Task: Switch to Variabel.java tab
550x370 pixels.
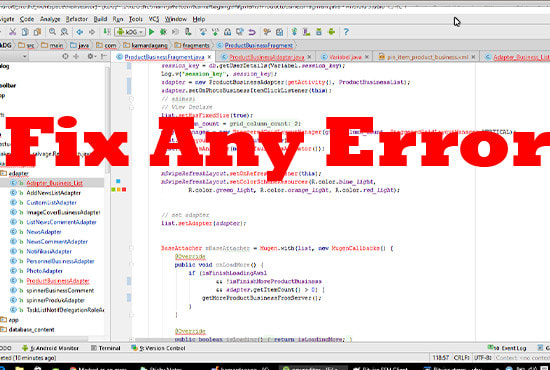Action: click(341, 57)
